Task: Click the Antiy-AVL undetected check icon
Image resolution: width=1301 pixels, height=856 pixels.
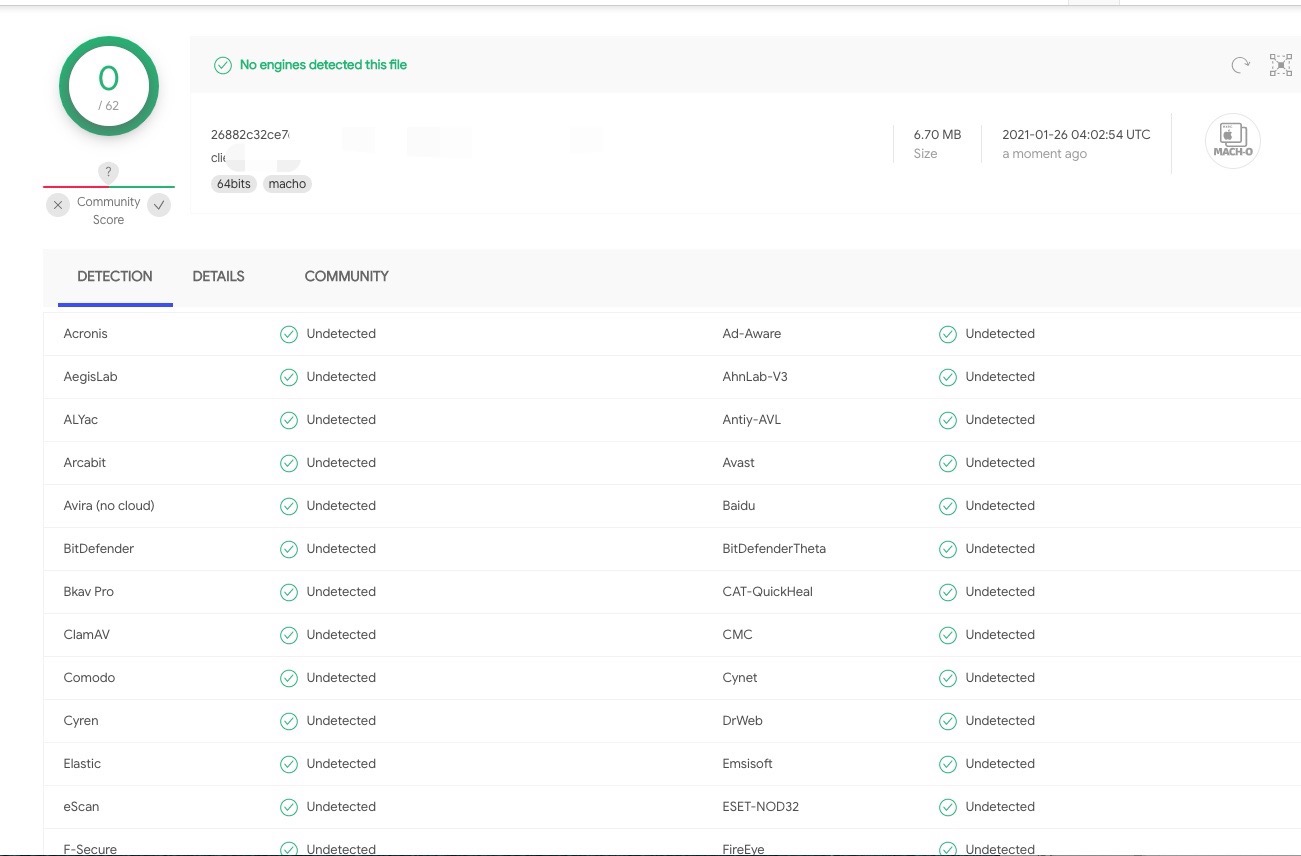Action: coord(948,420)
